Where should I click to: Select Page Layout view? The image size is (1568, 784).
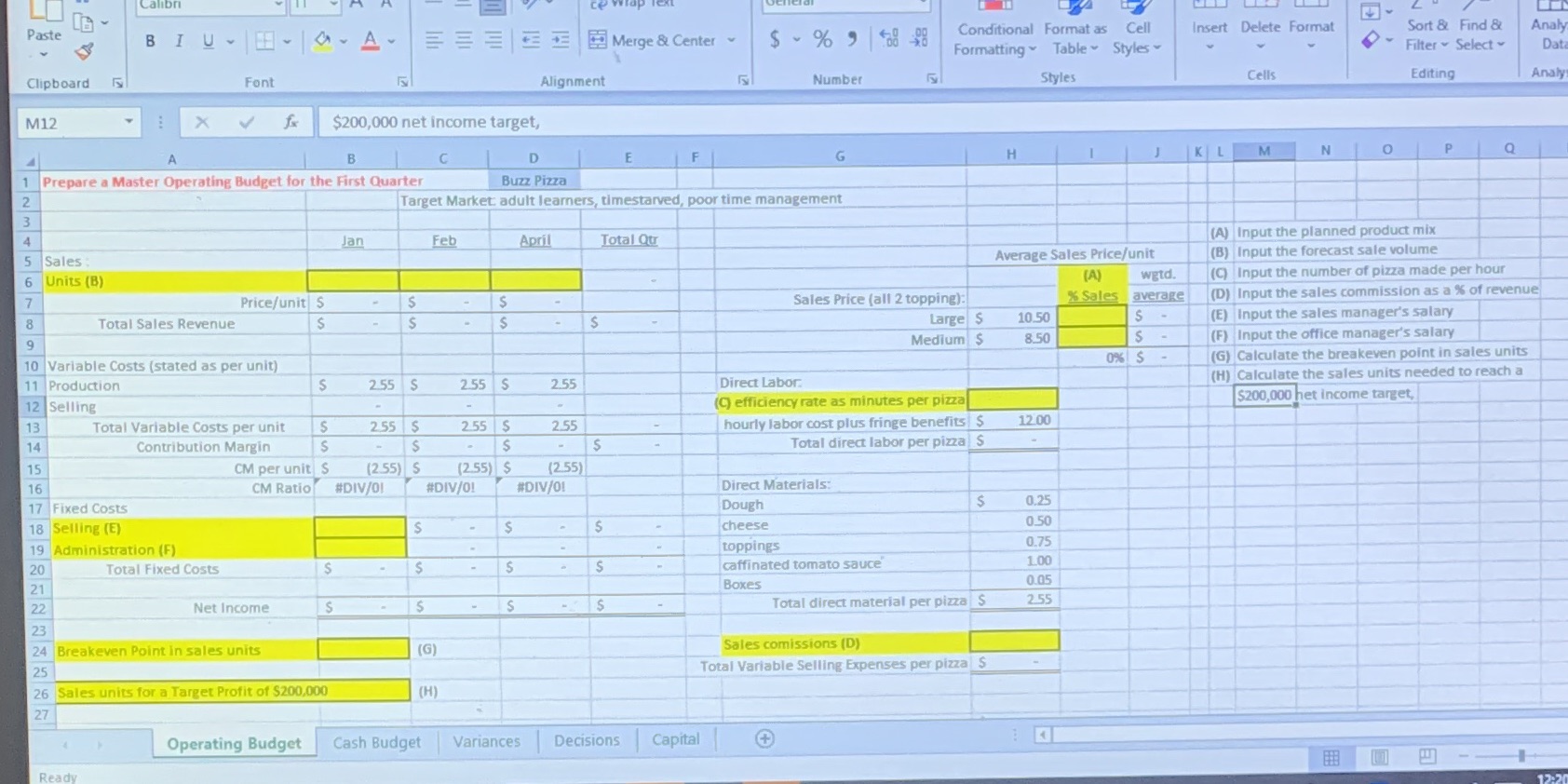tap(1380, 756)
